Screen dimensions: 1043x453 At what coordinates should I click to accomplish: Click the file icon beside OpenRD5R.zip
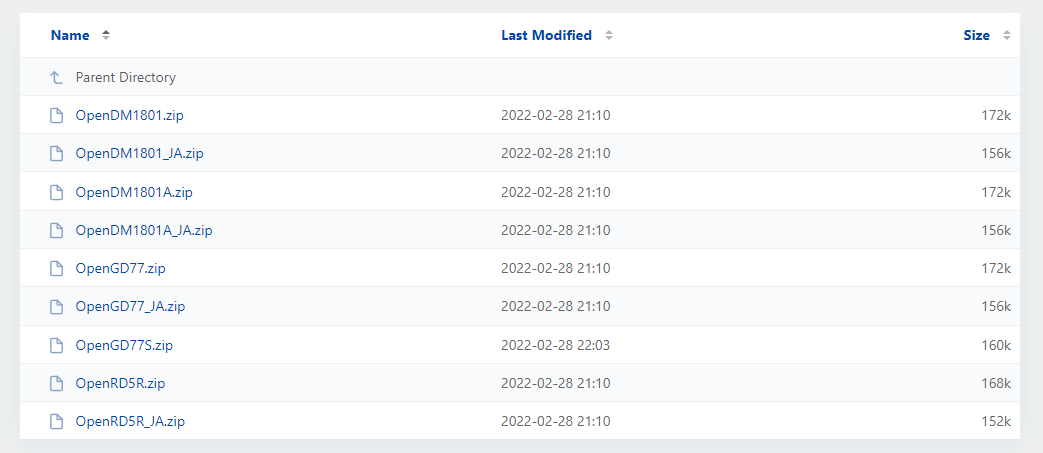pyautogui.click(x=57, y=383)
